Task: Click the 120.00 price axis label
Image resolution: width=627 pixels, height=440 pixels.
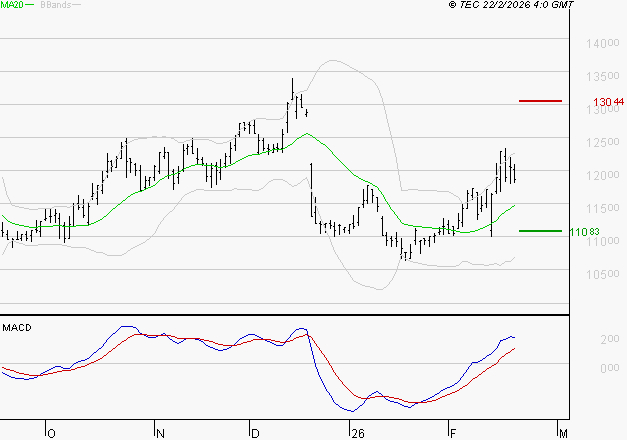Action: 603,175
